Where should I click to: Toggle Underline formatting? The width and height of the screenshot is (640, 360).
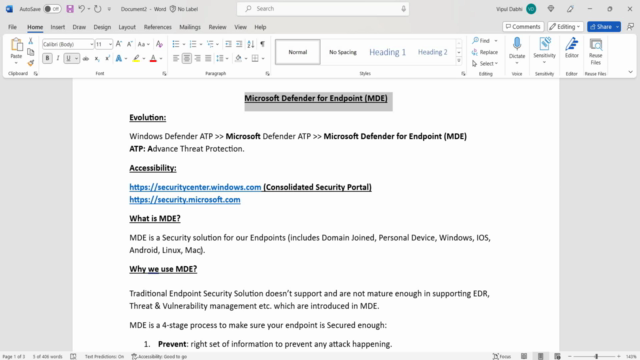[x=68, y=59]
